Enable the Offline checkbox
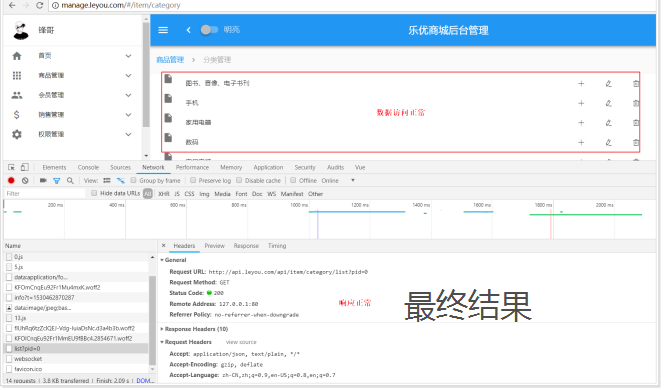 click(x=293, y=180)
